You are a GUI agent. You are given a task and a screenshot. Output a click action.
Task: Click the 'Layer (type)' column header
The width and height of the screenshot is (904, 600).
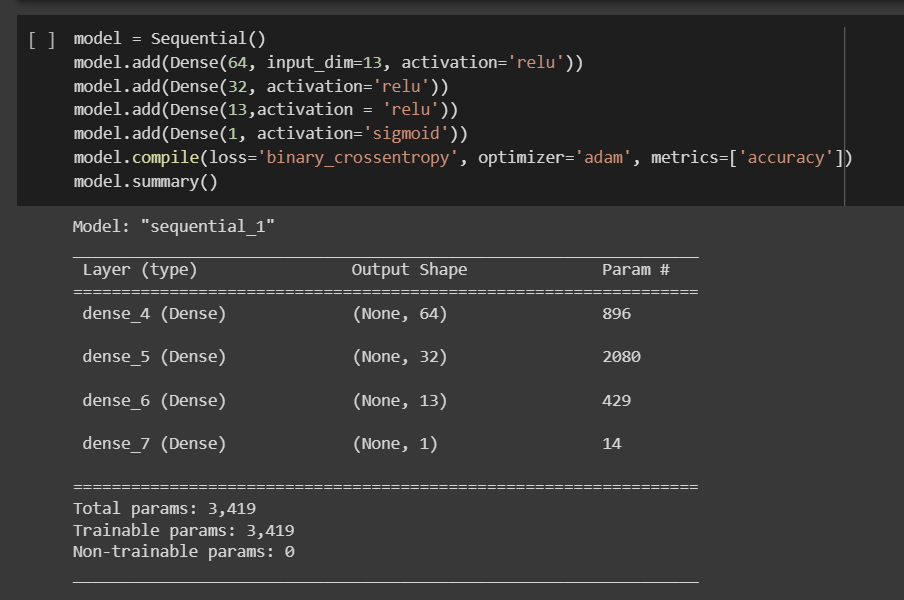pyautogui.click(x=140, y=270)
